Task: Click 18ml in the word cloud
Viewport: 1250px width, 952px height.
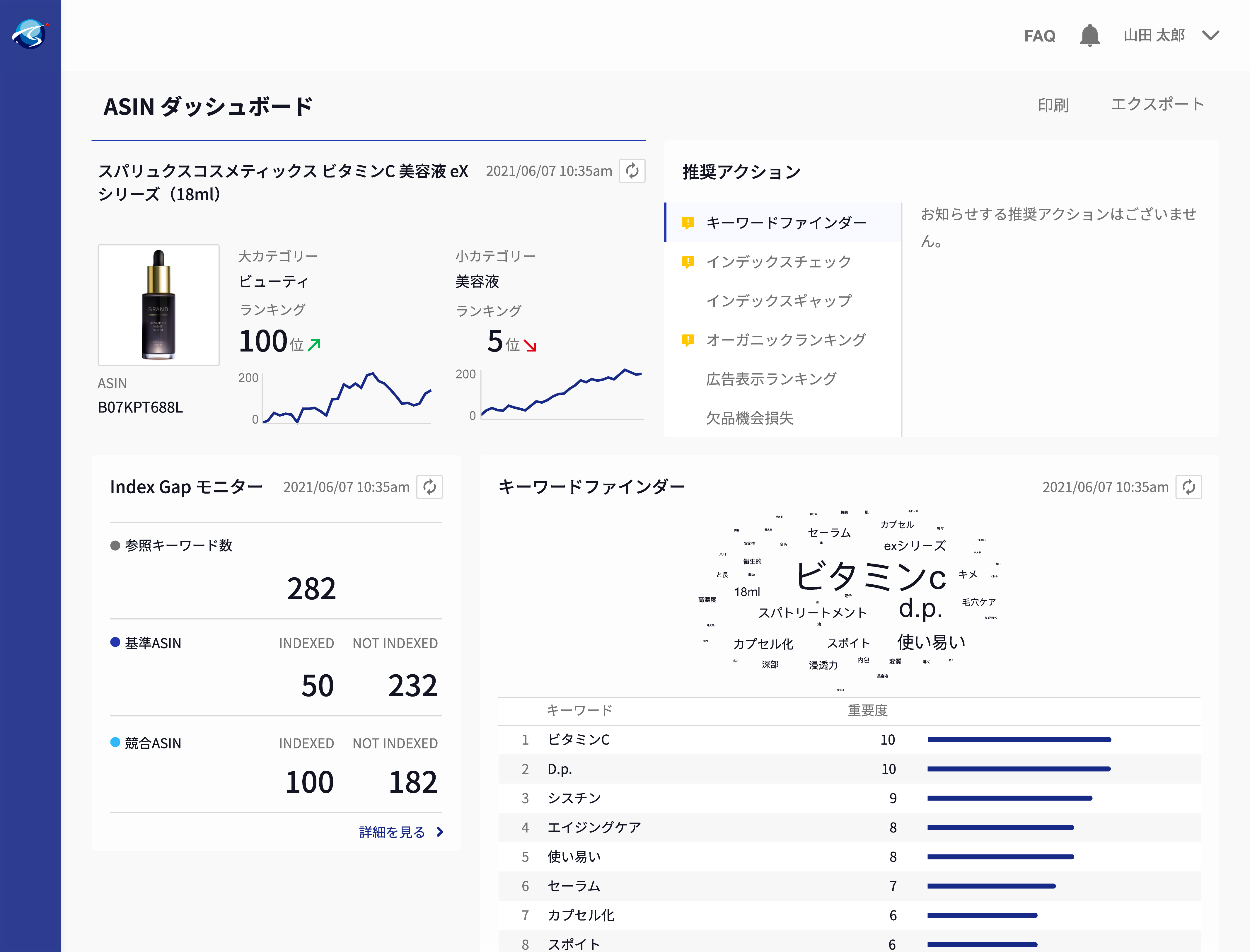Action: pyautogui.click(x=747, y=592)
